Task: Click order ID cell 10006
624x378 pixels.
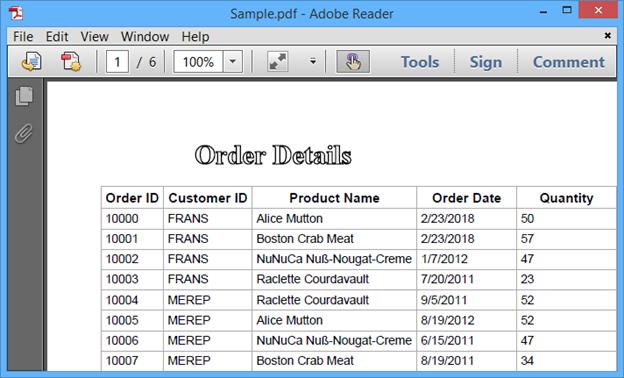Action: click(x=122, y=341)
